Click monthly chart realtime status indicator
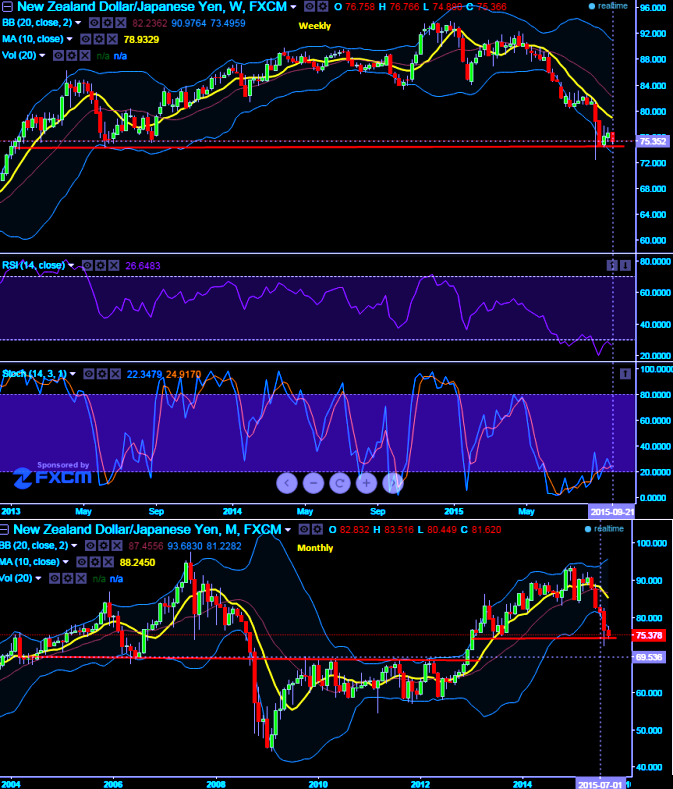 pyautogui.click(x=605, y=529)
